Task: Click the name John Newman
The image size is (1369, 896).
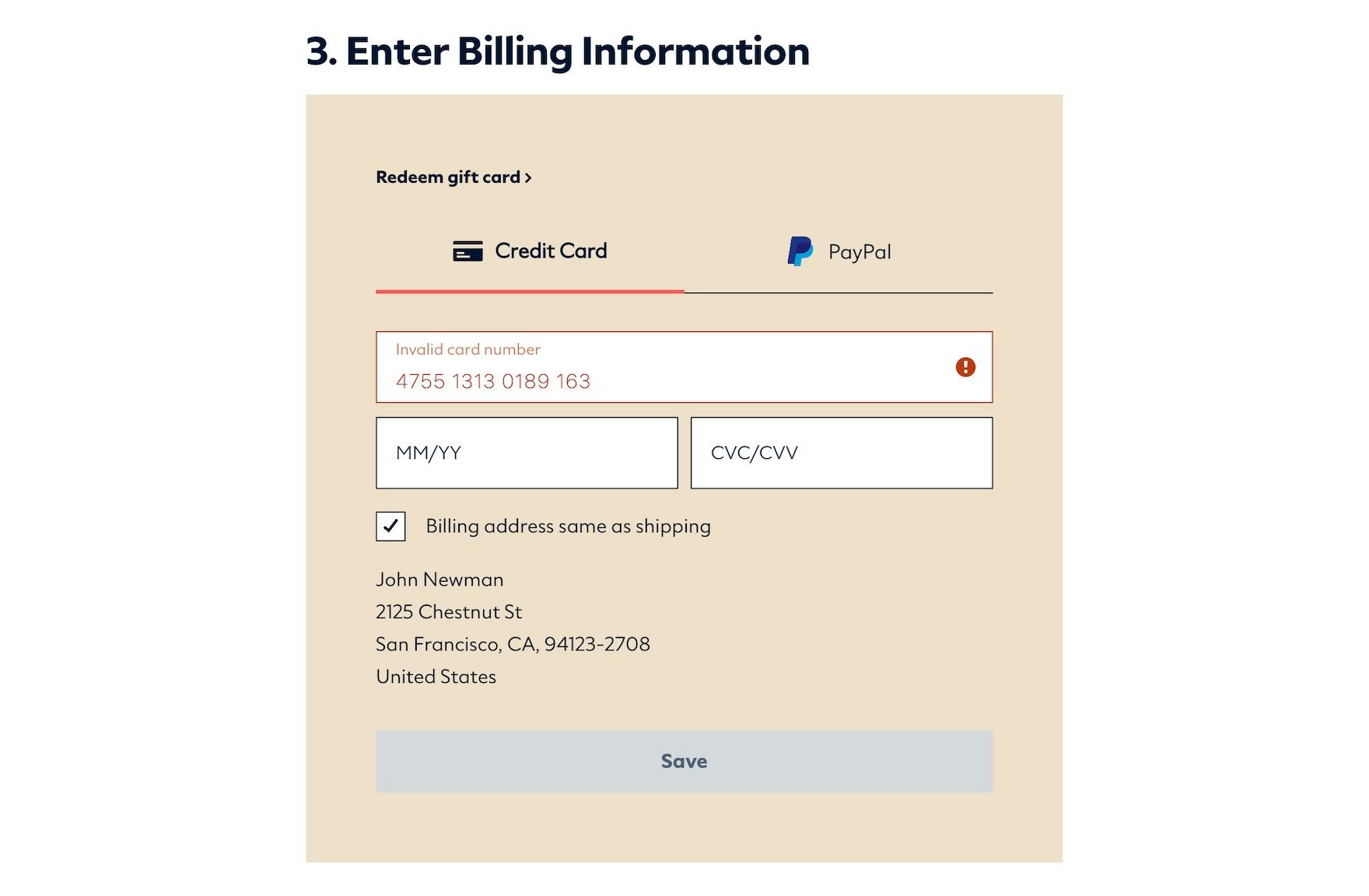Action: click(439, 579)
